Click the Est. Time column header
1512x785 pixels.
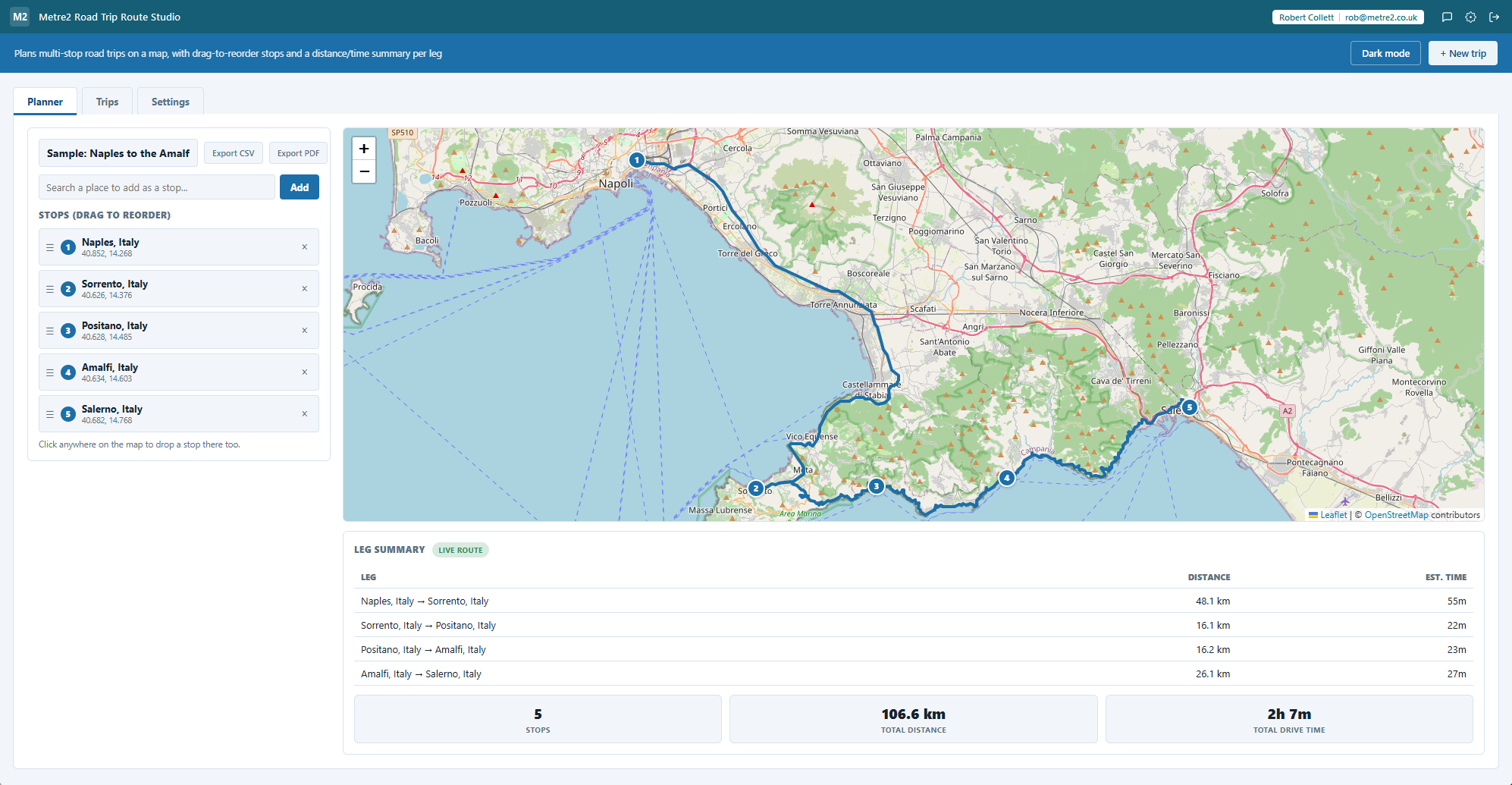(x=1446, y=577)
